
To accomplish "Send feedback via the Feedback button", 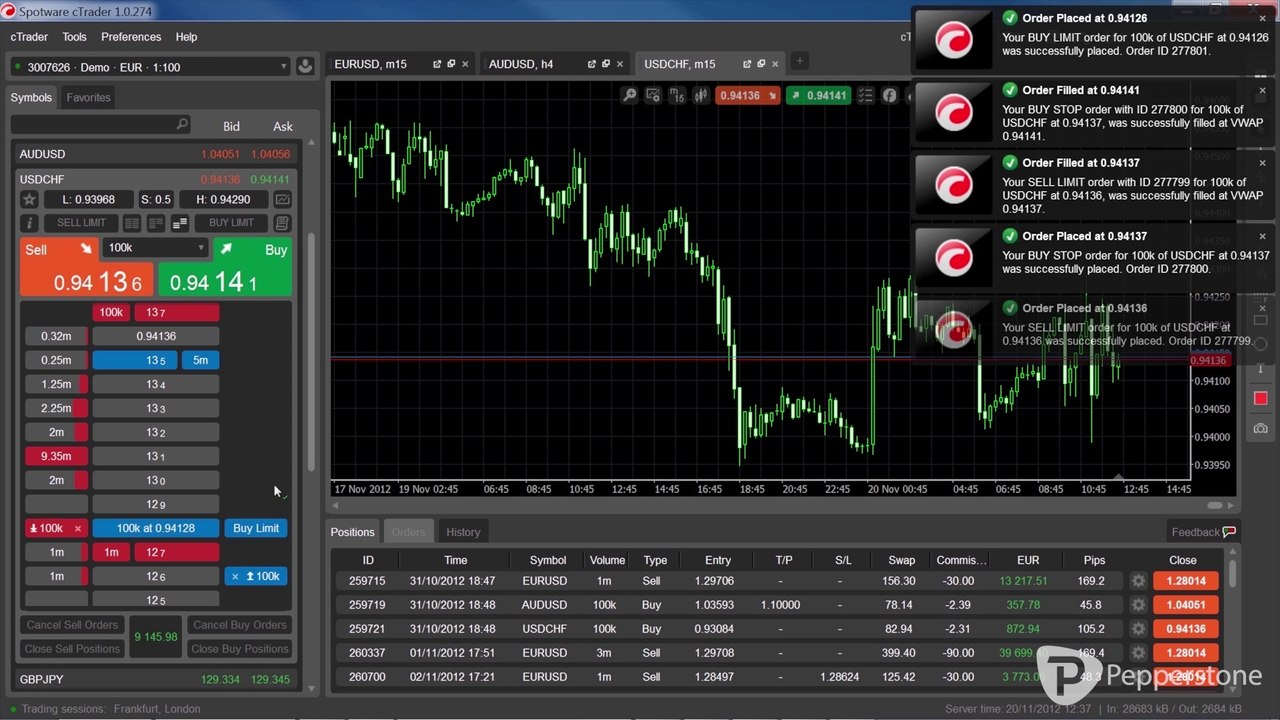I will (1203, 532).
